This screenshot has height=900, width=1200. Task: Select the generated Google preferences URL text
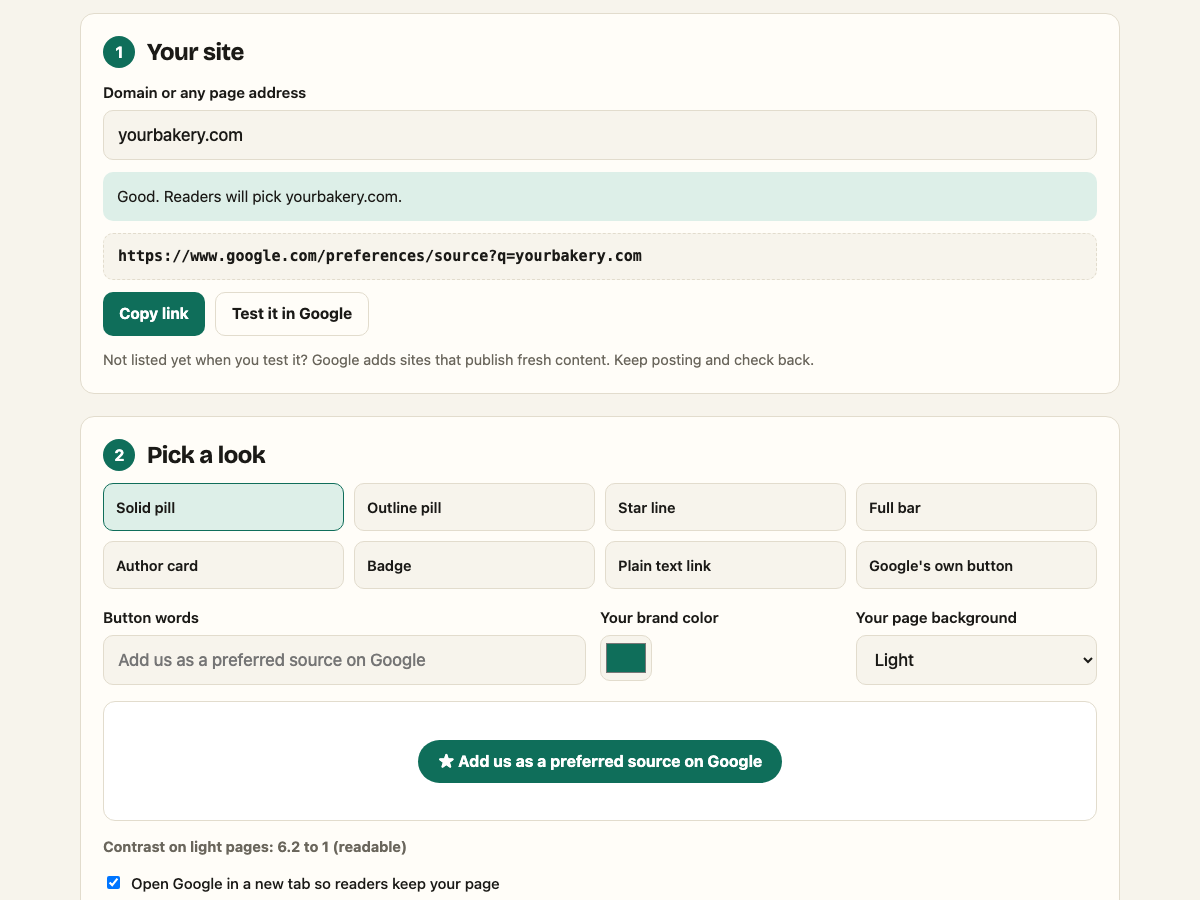point(380,256)
